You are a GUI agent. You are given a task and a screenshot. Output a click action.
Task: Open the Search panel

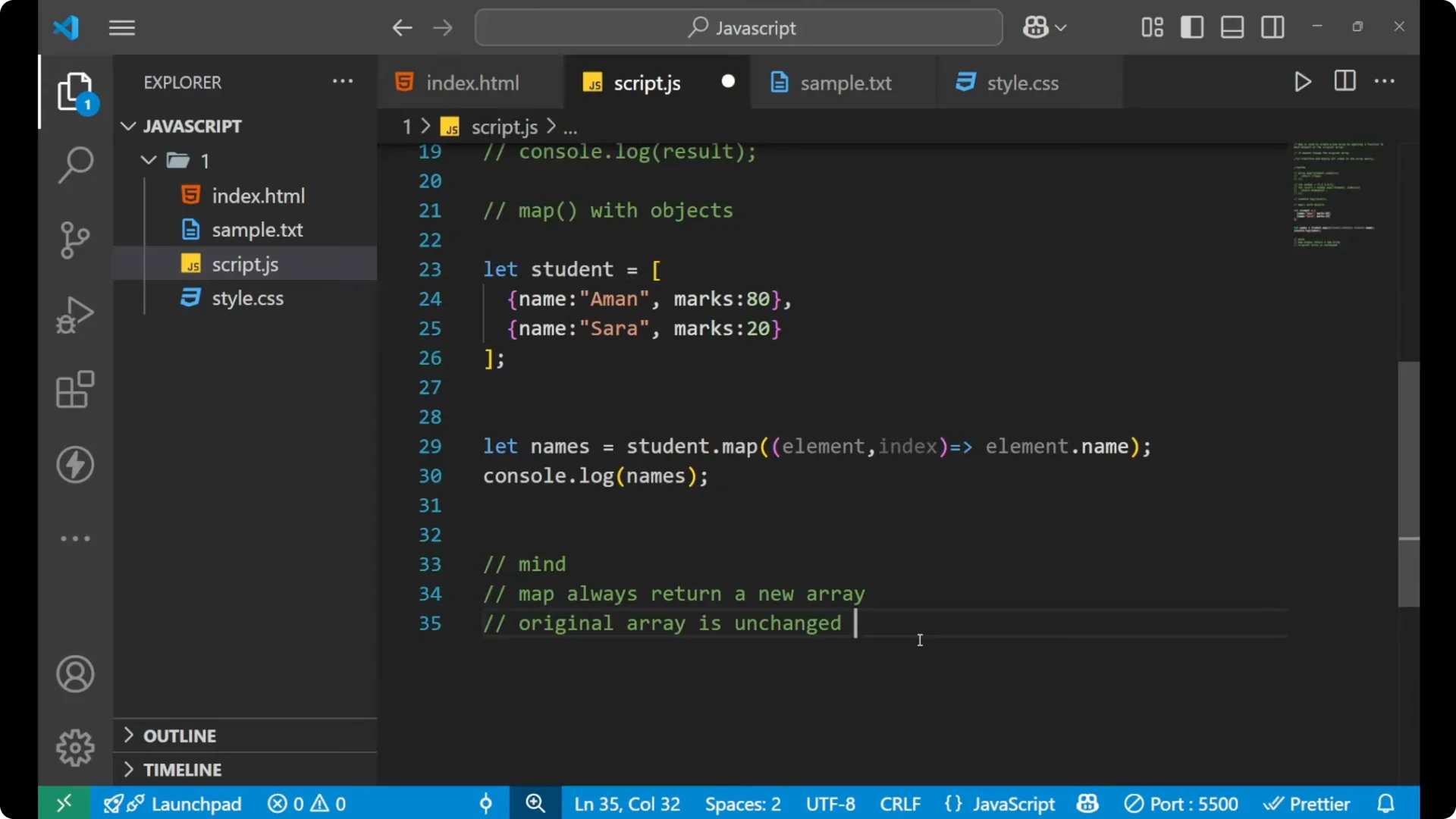coord(75,165)
